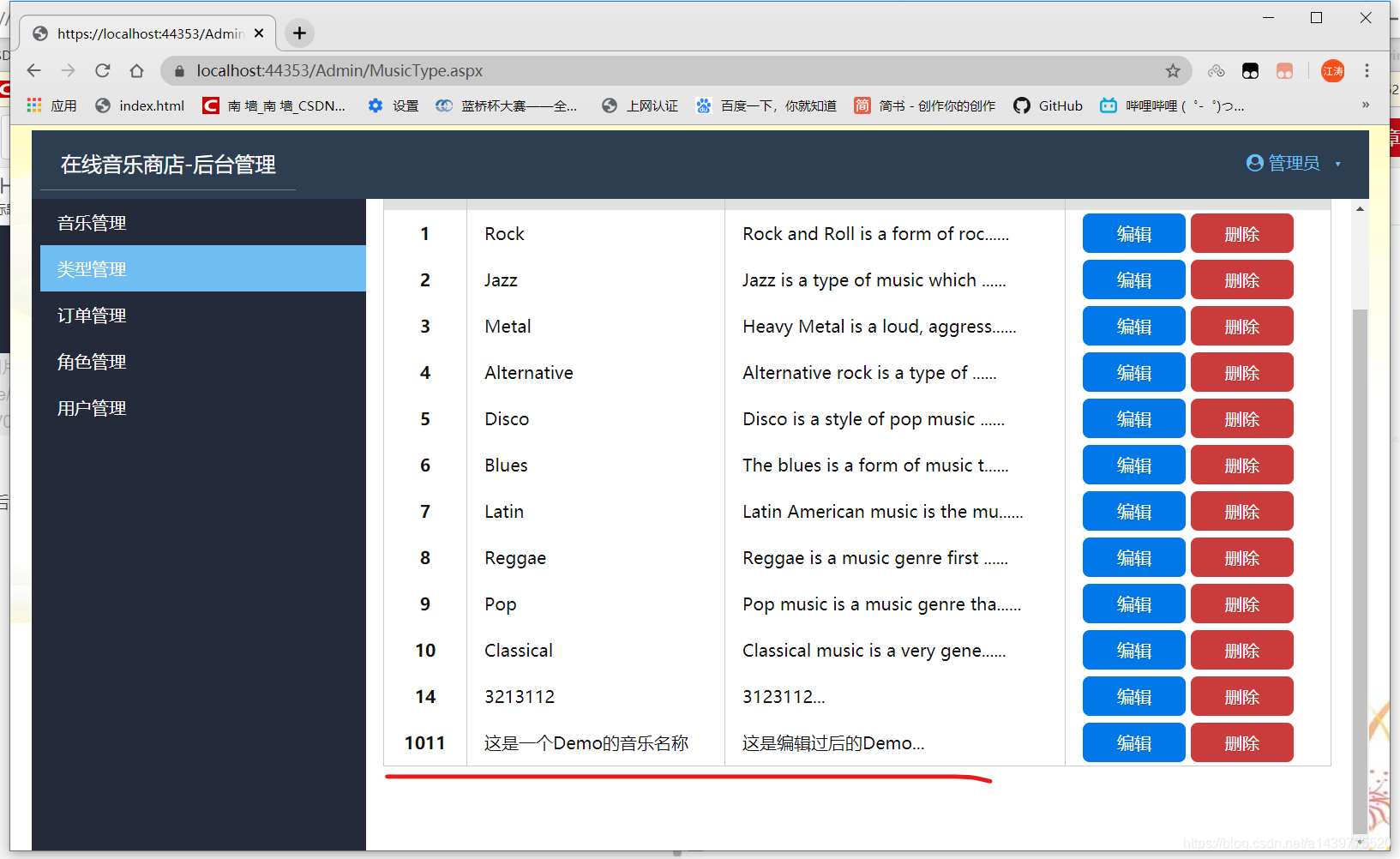Click the orange extension icon
The height and width of the screenshot is (859, 1400).
click(1284, 71)
